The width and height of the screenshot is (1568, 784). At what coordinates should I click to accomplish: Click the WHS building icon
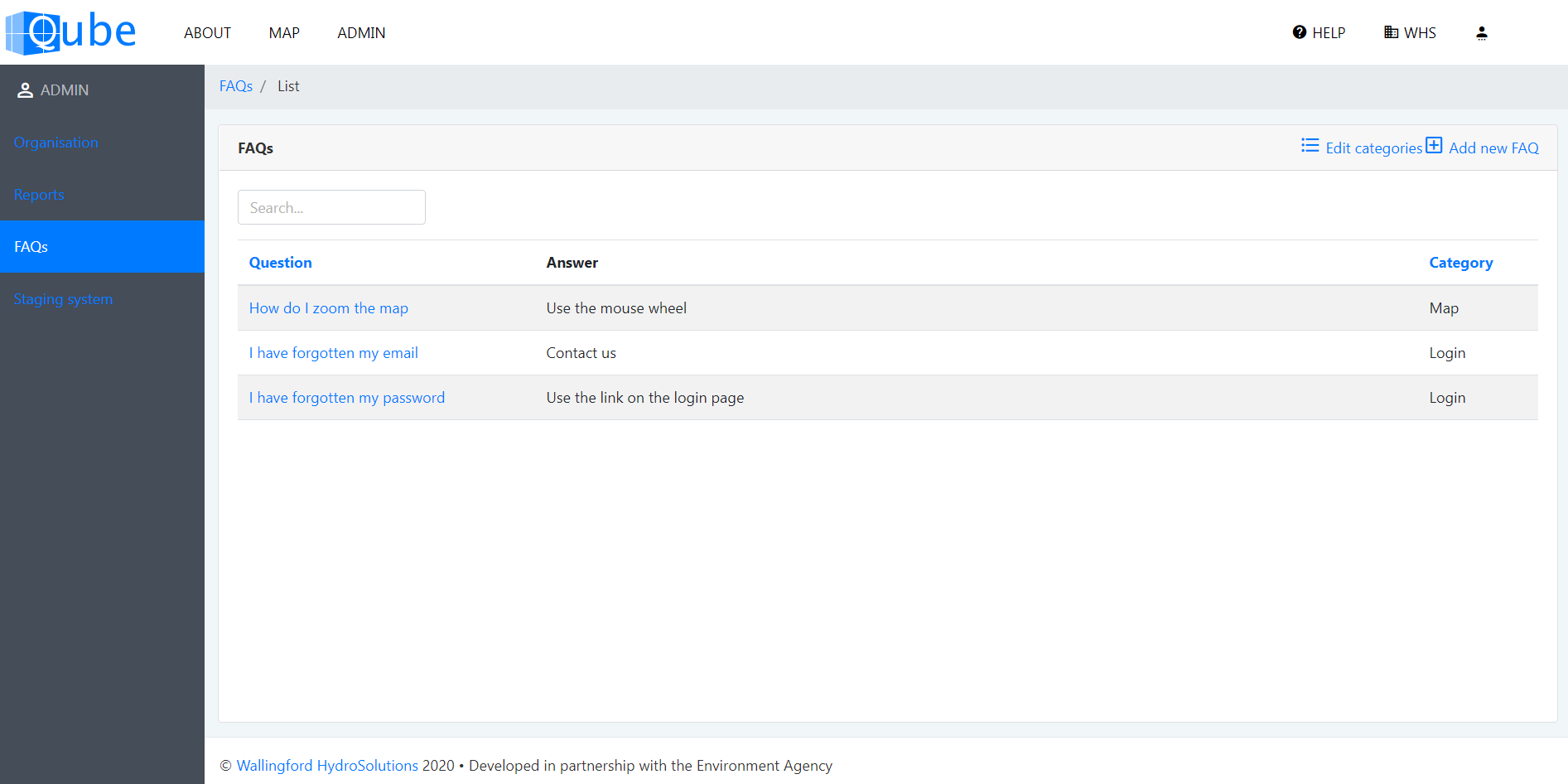click(1391, 32)
